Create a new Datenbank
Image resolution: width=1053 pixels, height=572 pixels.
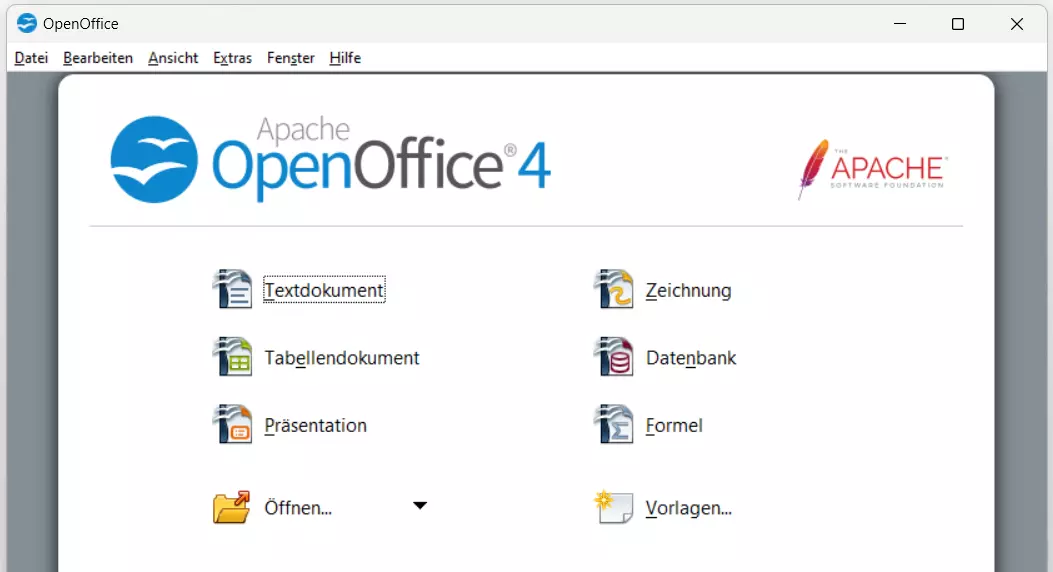point(691,358)
